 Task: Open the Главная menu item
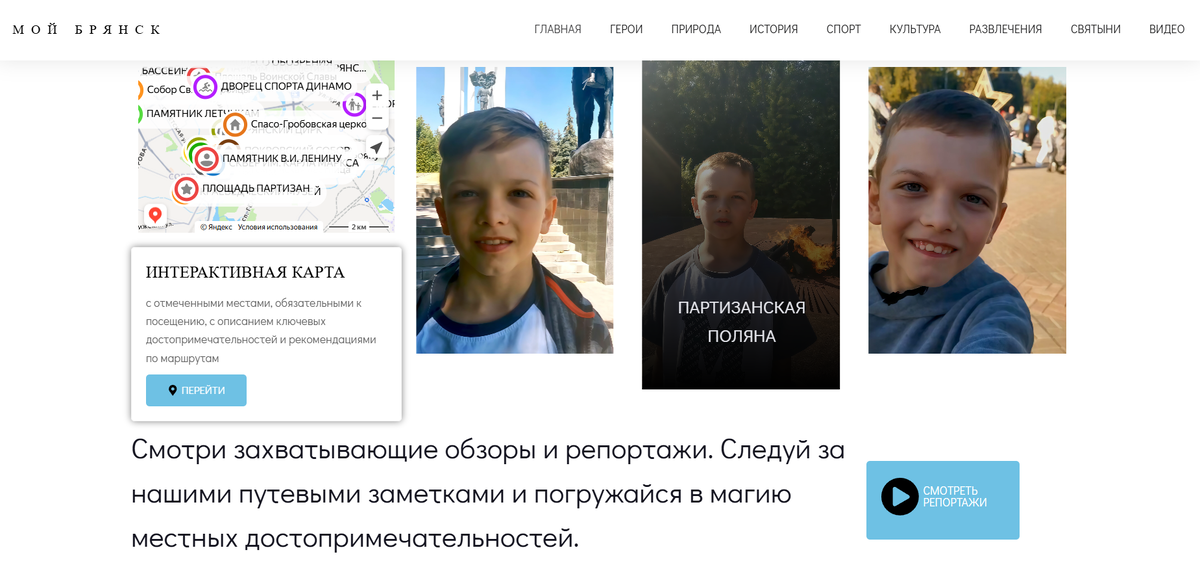(558, 29)
